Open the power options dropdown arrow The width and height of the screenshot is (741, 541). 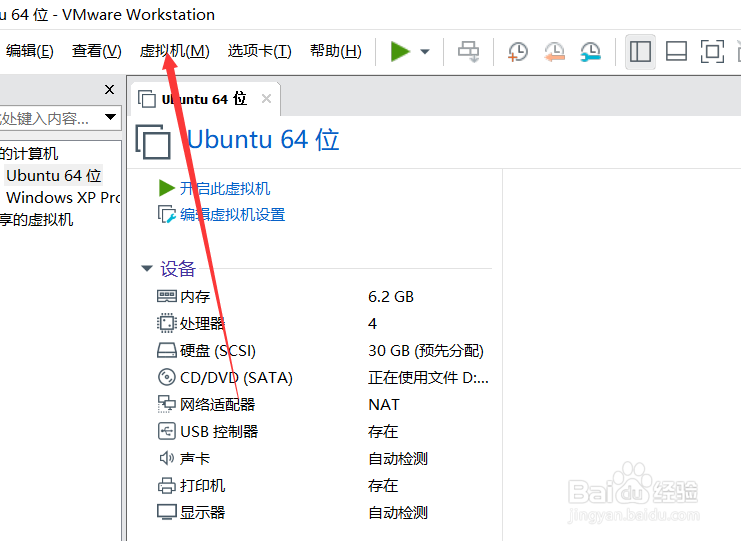point(425,52)
